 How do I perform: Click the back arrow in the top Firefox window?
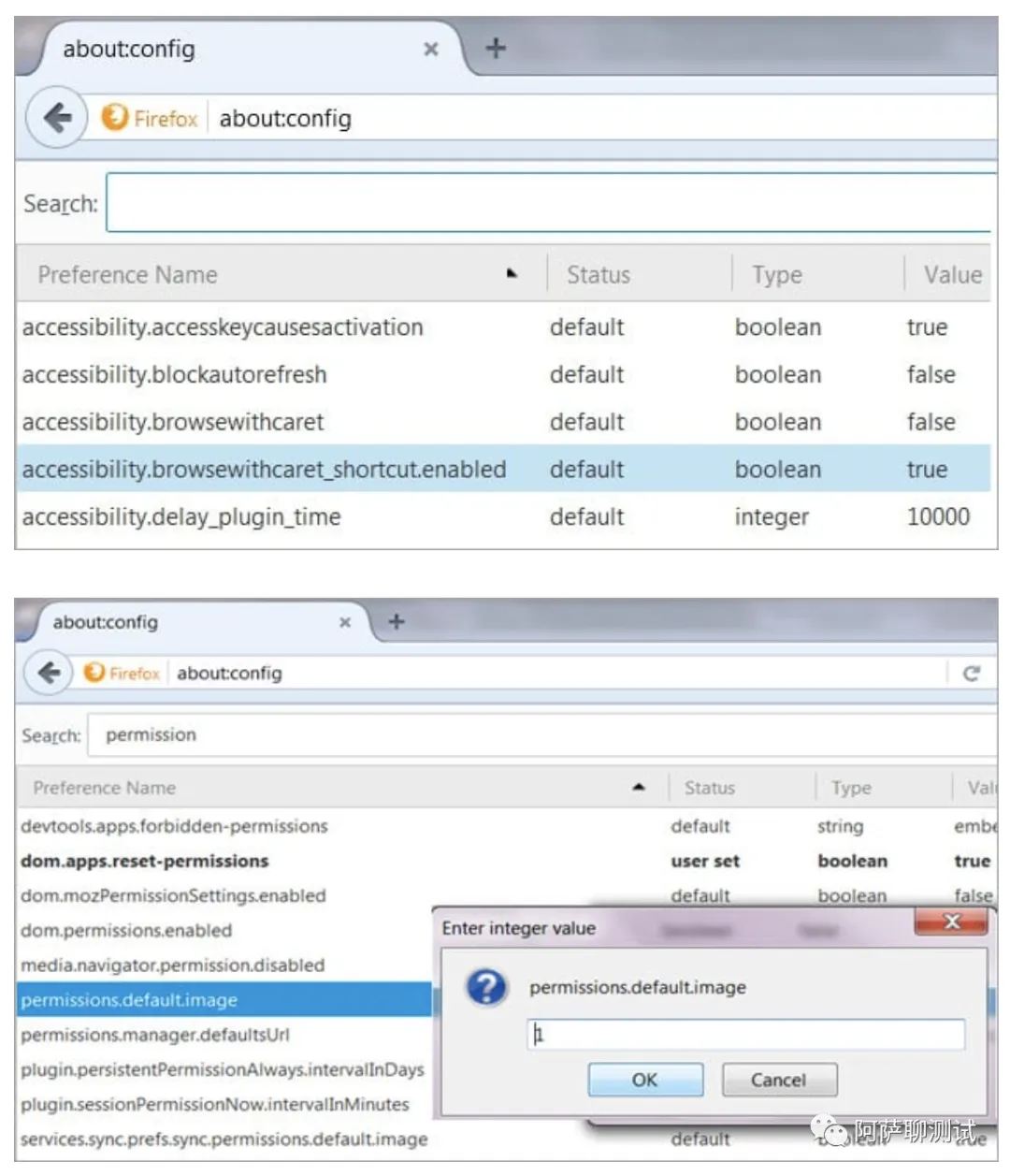[57, 118]
